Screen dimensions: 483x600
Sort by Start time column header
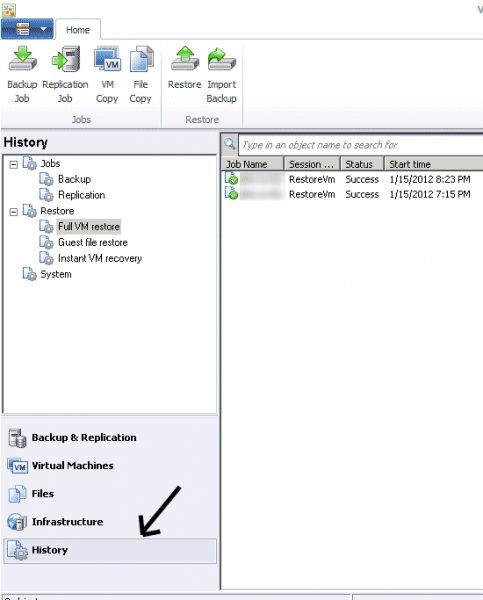pos(434,165)
